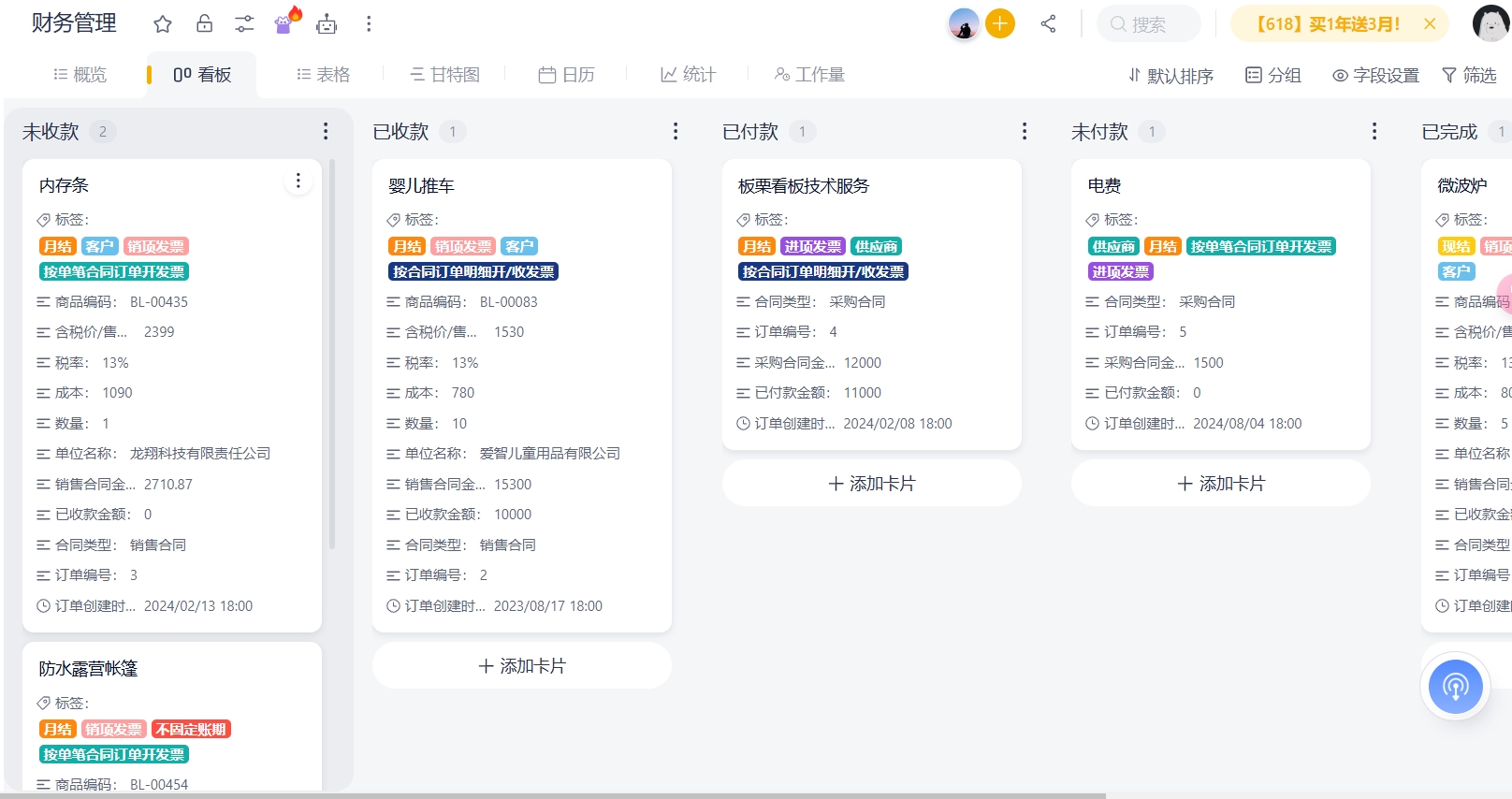Close the 618 promotion banner

pos(1430,24)
